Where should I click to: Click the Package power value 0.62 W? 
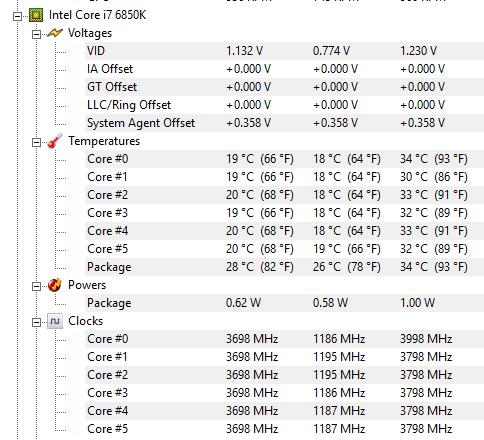click(243, 303)
